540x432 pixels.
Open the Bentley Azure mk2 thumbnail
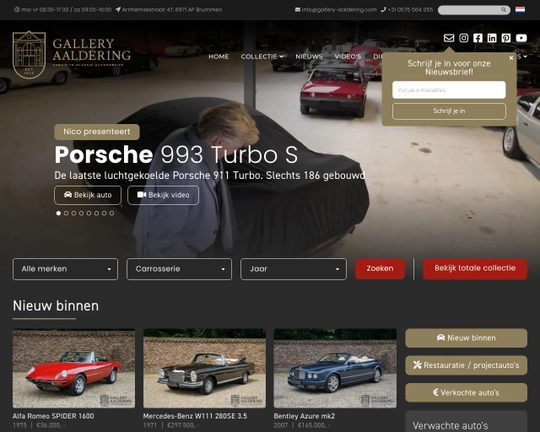pyautogui.click(x=335, y=368)
